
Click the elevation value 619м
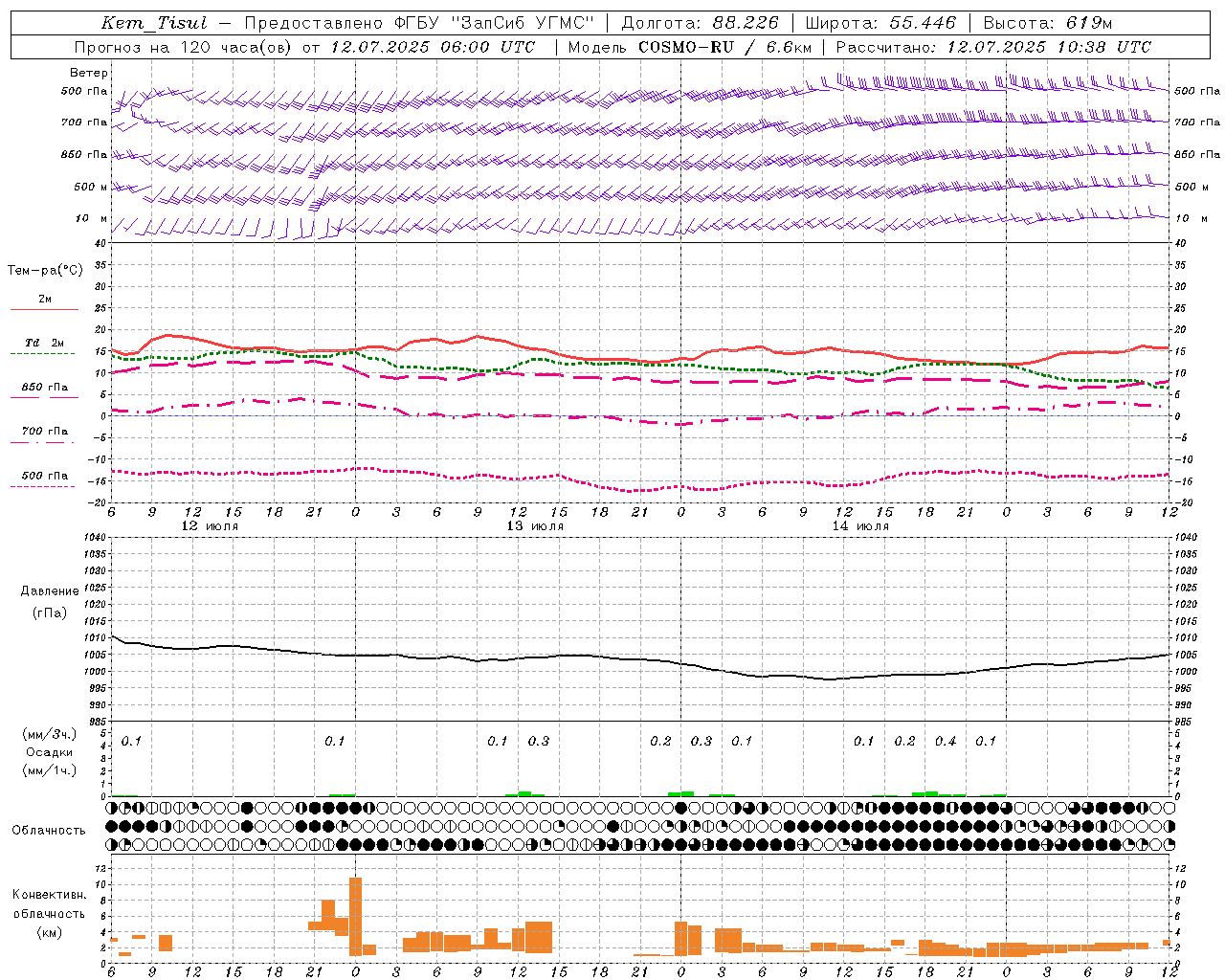tap(1089, 23)
